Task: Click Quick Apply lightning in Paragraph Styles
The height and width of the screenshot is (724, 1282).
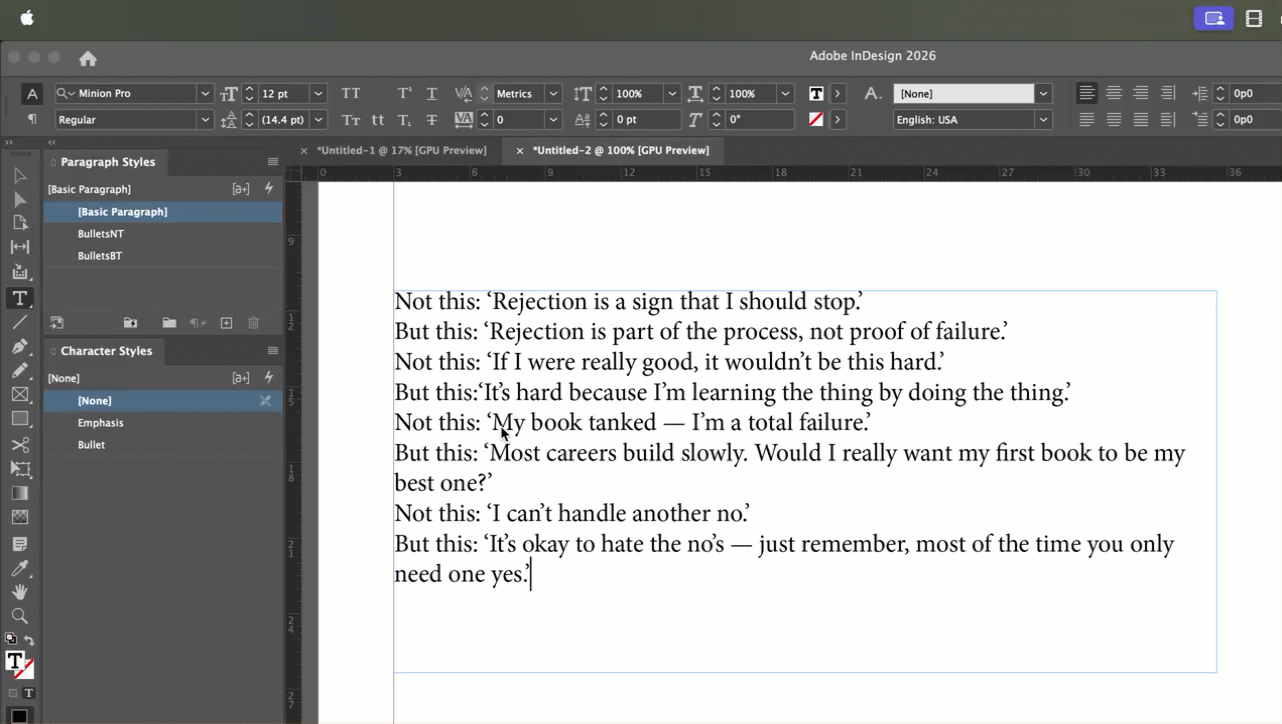Action: point(269,188)
